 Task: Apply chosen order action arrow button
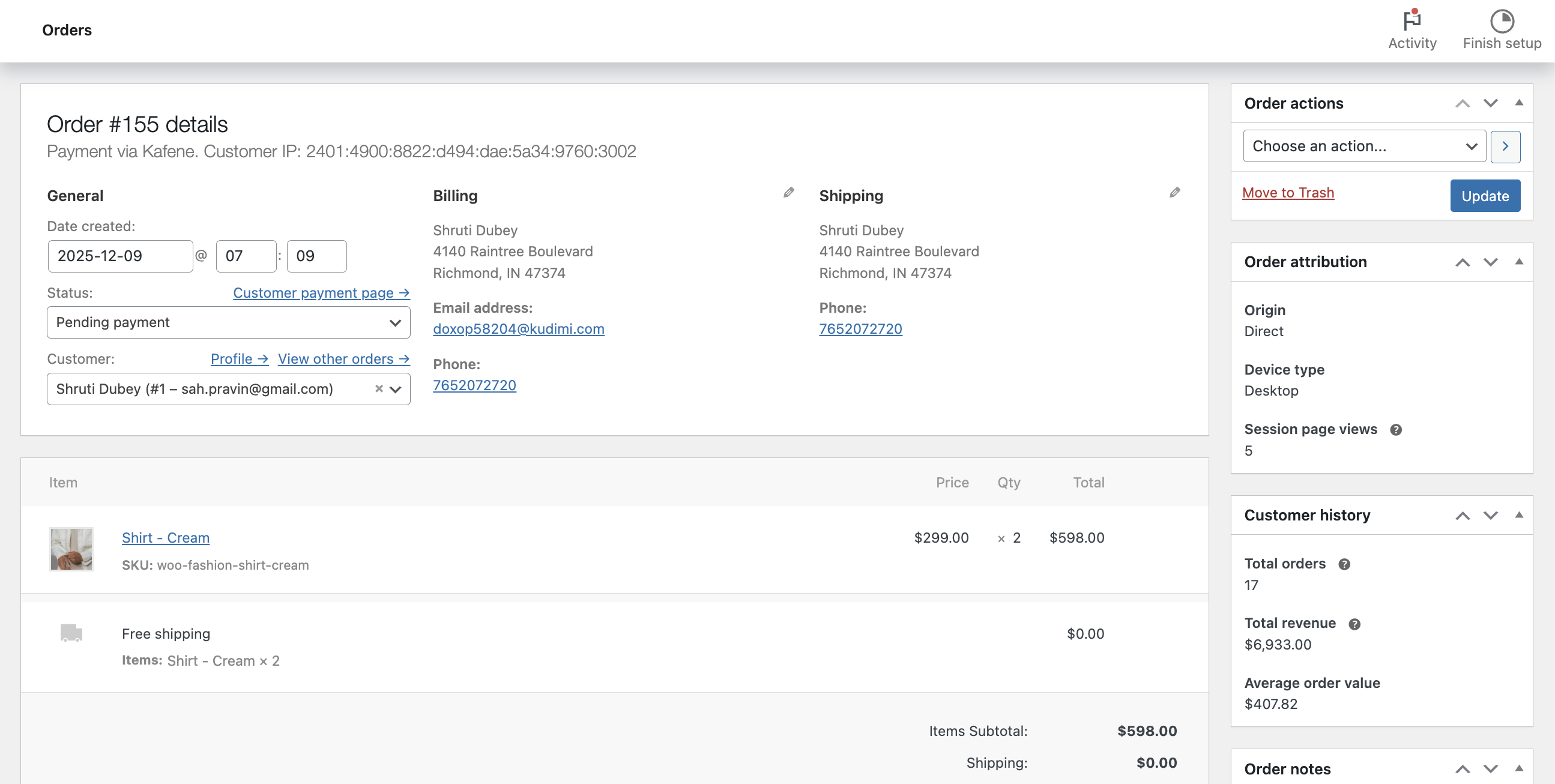(1506, 146)
